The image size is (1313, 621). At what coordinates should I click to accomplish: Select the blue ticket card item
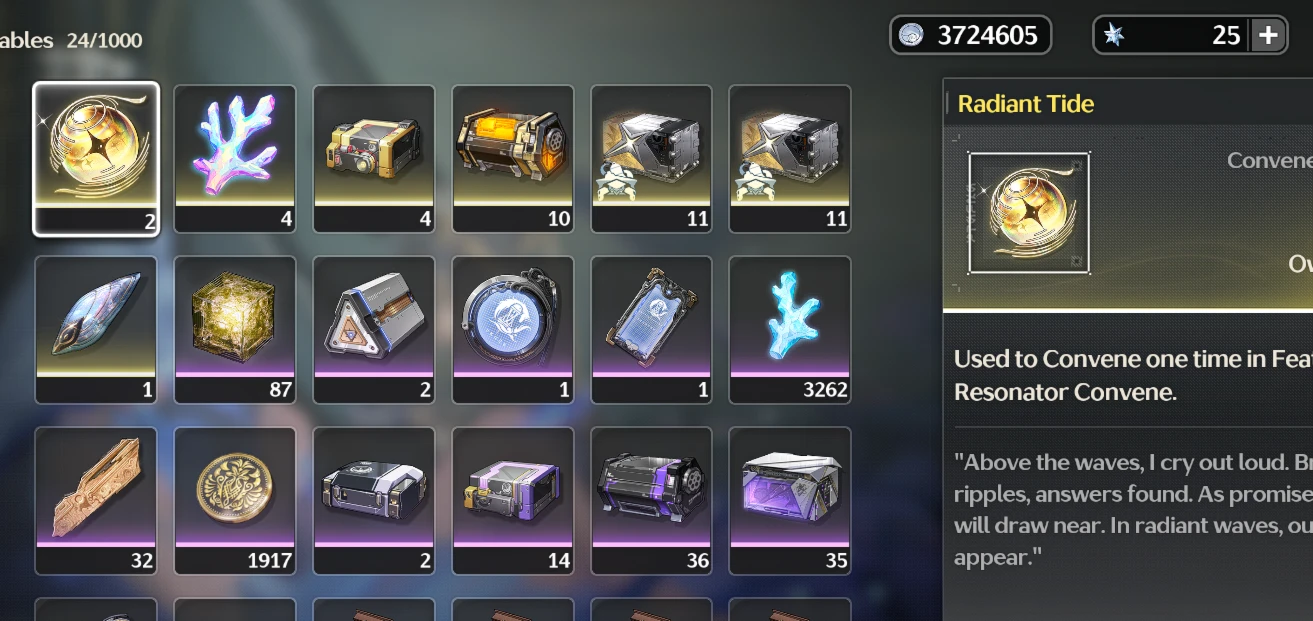(x=652, y=329)
